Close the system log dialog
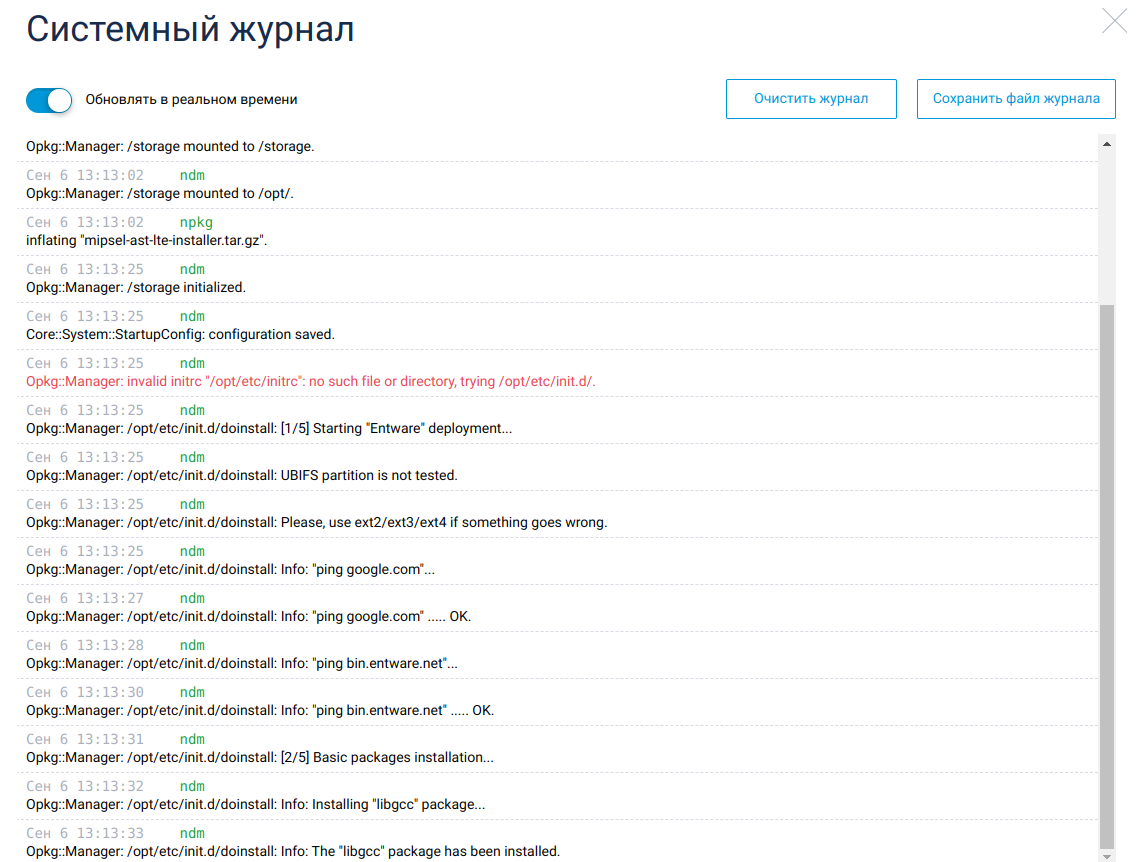Viewport: 1141px width, 862px height. (x=1114, y=21)
